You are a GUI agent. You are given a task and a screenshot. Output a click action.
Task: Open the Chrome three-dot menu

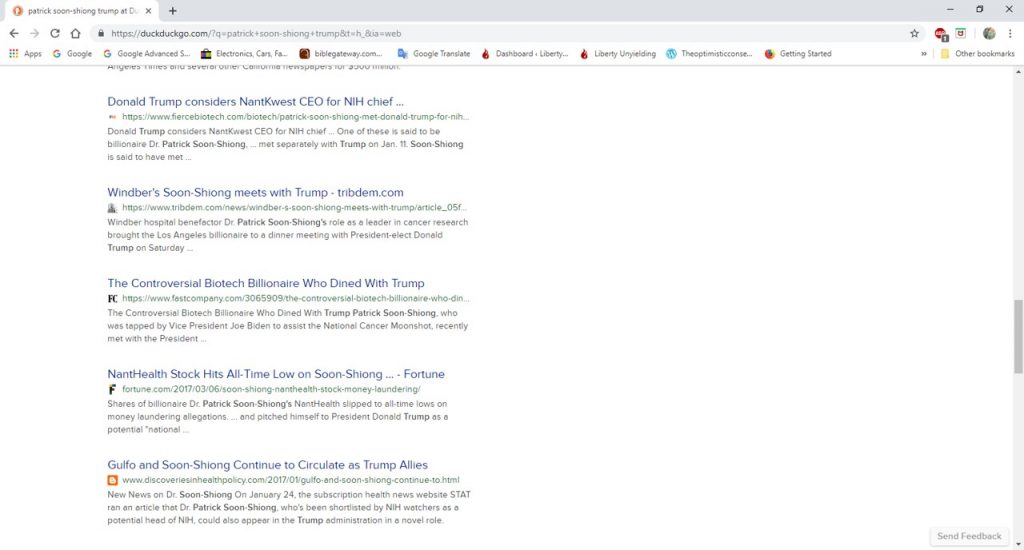1010,33
